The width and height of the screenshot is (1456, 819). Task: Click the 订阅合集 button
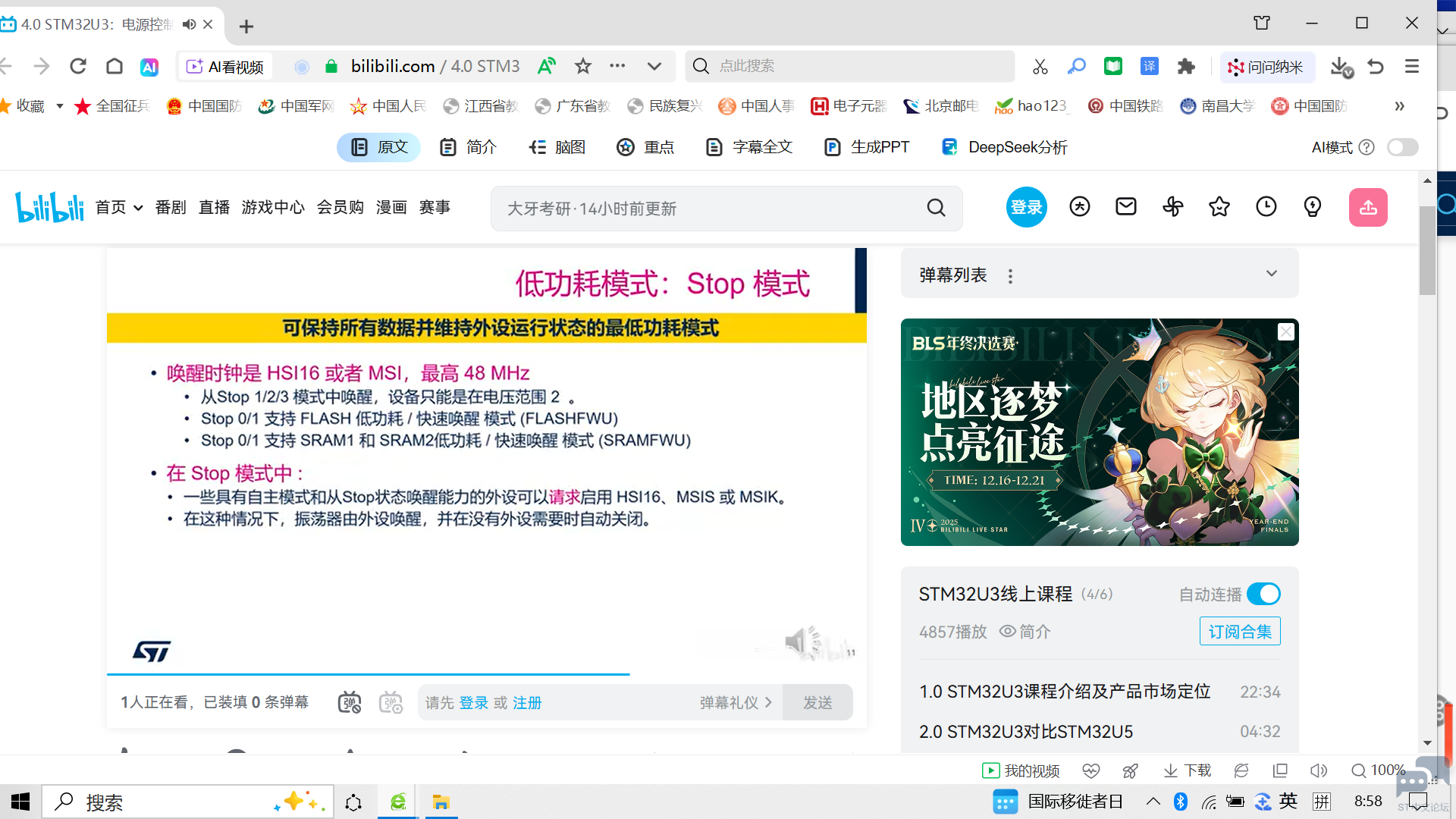click(1239, 631)
